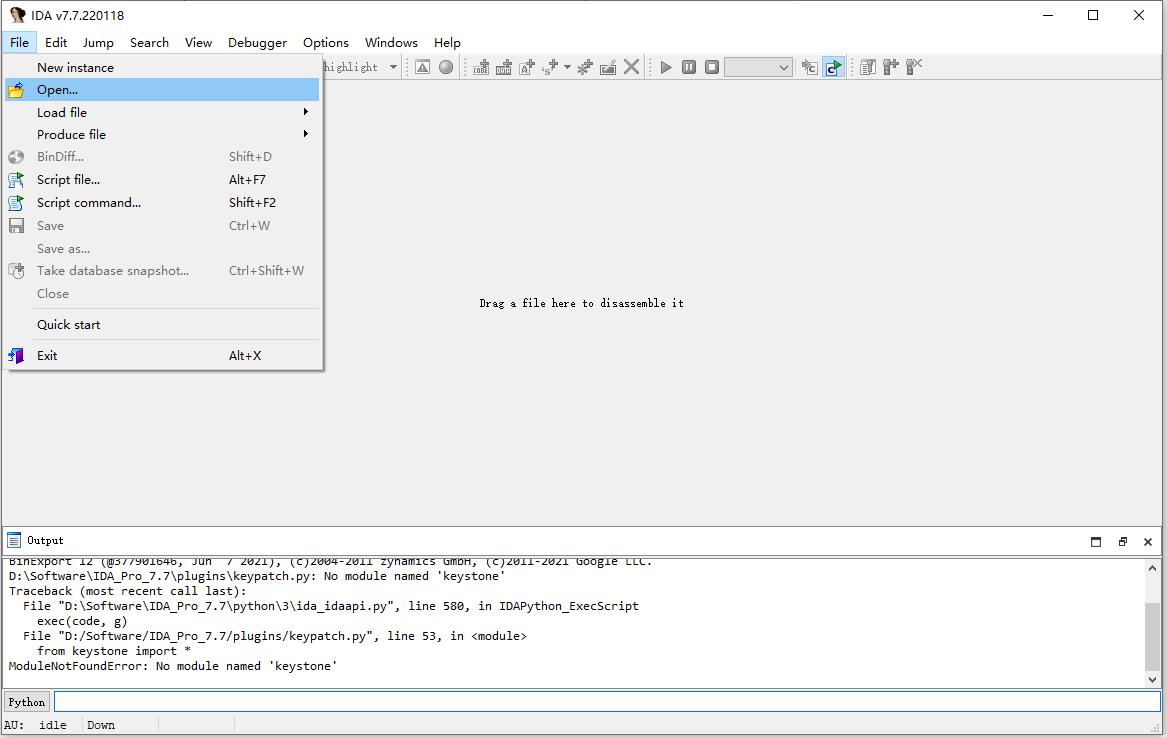
Task: Click 'exec(code, g)' output line
Action: (82, 621)
